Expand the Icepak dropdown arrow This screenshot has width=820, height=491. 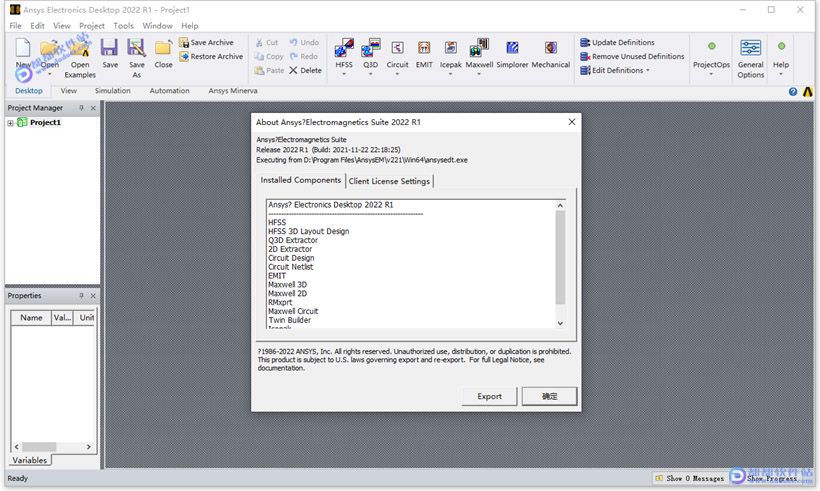pyautogui.click(x=451, y=74)
